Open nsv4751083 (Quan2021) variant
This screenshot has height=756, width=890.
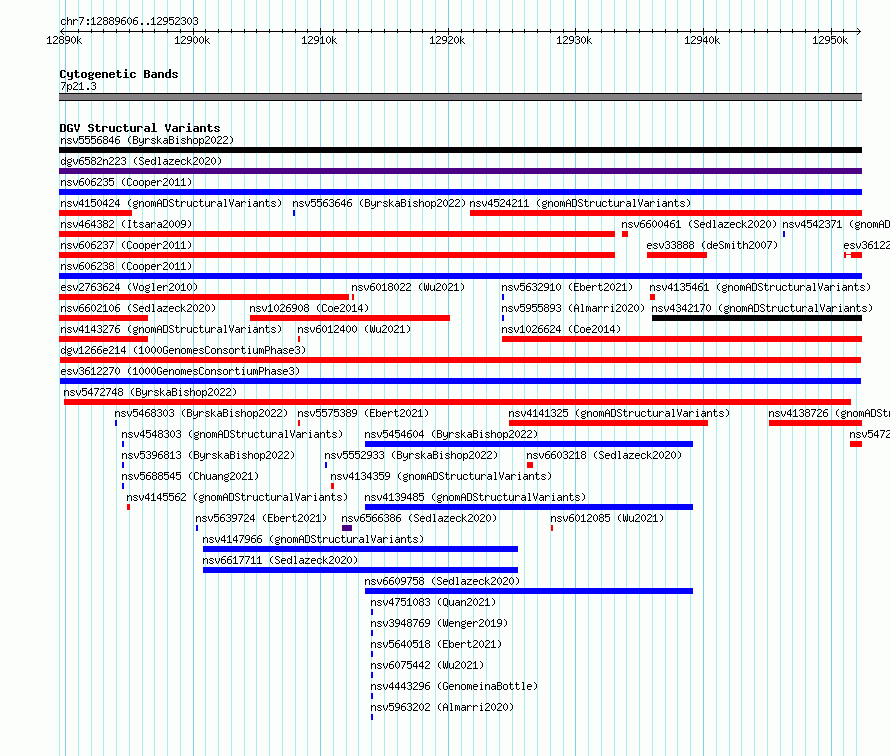point(433,602)
